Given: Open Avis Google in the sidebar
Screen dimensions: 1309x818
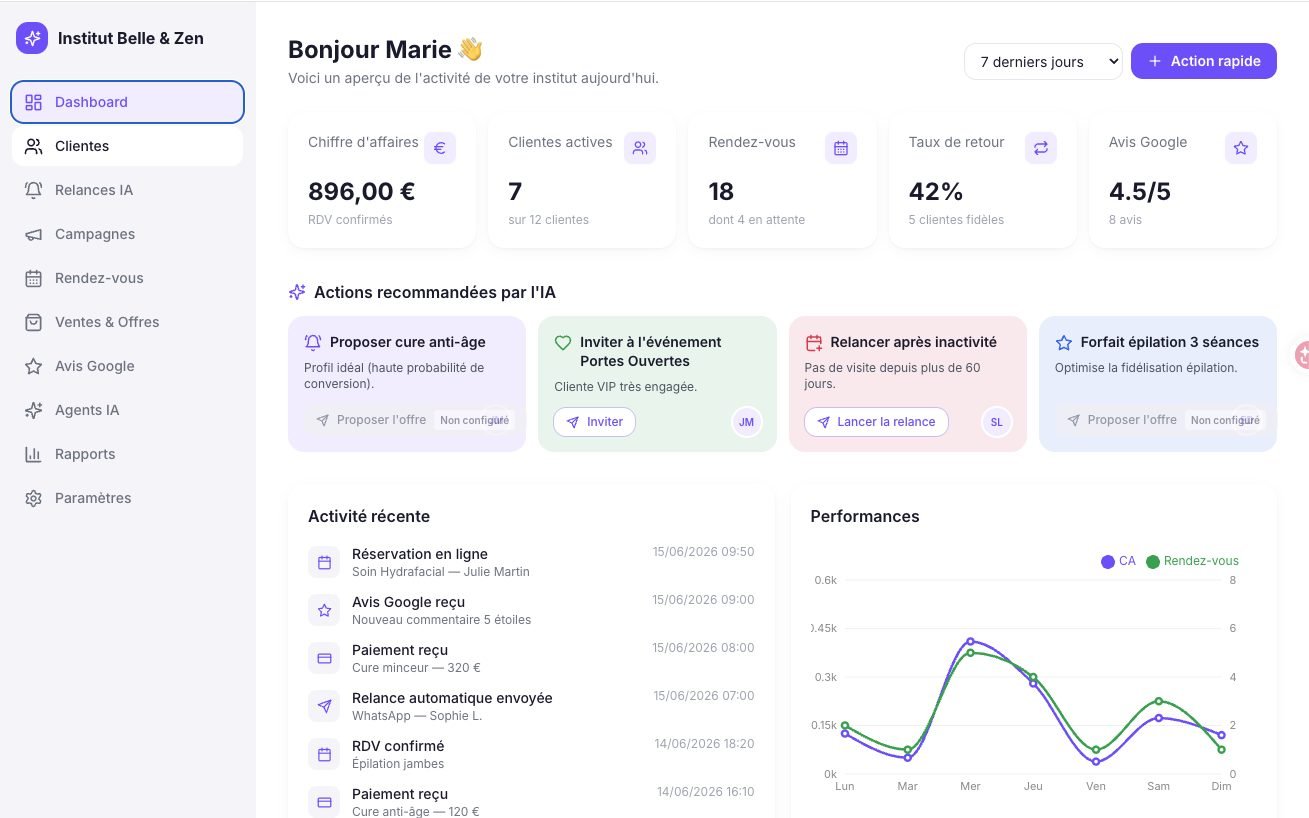Looking at the screenshot, I should 128,366.
